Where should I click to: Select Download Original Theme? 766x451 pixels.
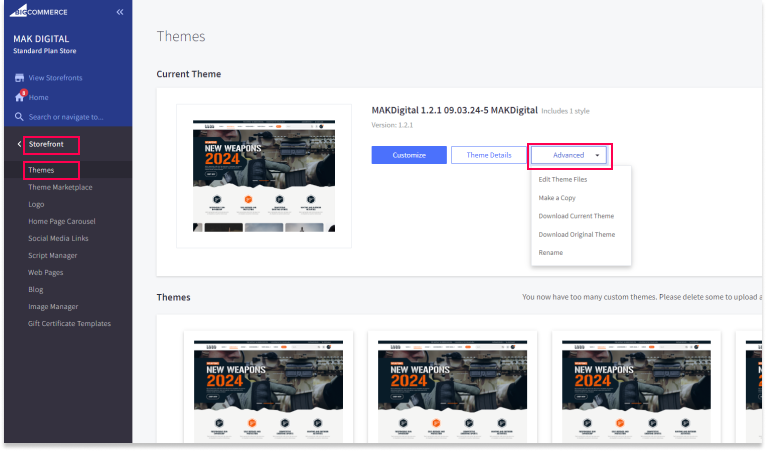(x=577, y=235)
